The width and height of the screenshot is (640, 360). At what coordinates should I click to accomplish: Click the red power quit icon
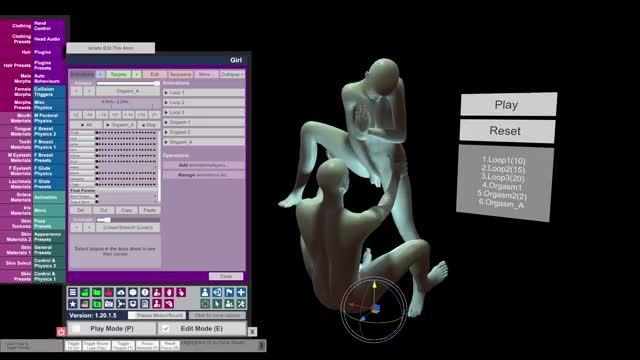pos(61,332)
